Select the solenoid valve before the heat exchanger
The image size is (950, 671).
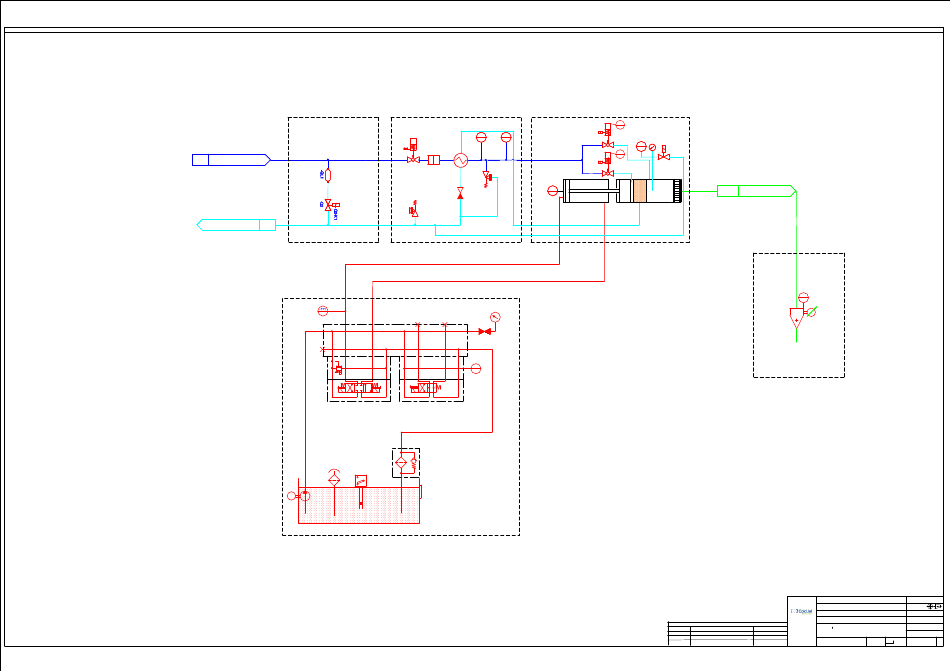tap(413, 151)
